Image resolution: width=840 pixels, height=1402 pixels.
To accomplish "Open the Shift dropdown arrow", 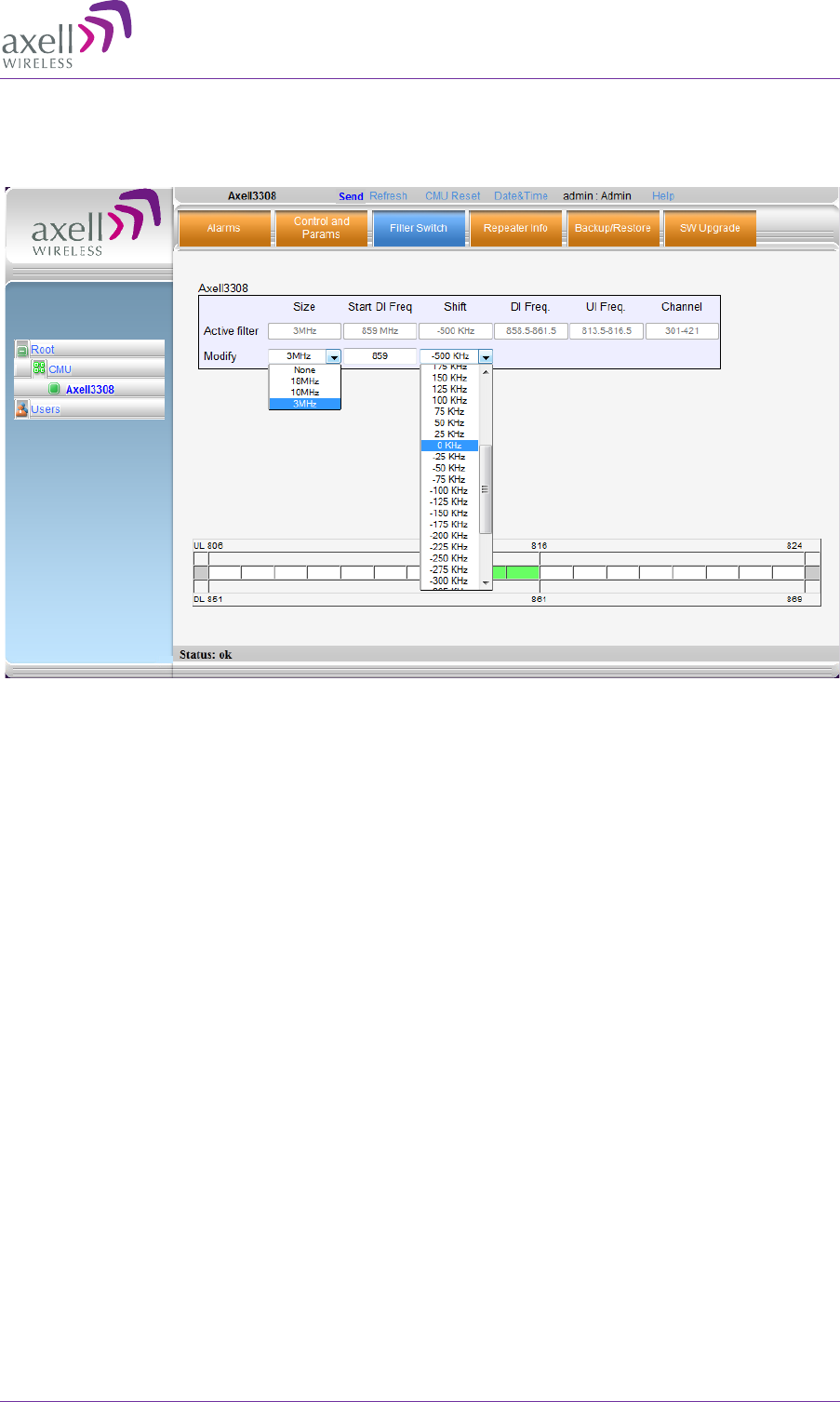I will pos(486,356).
